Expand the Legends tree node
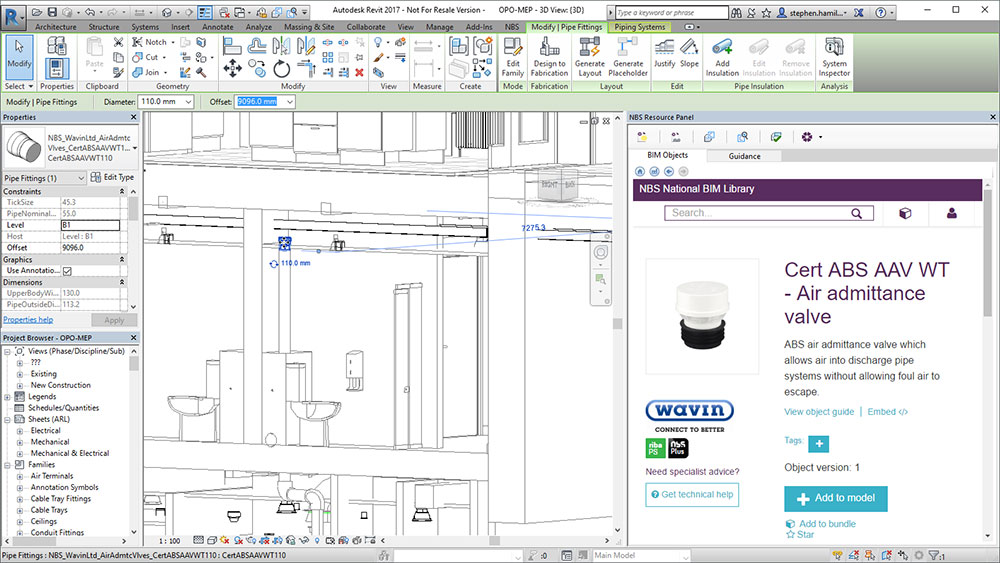This screenshot has height=563, width=1000. coord(8,397)
